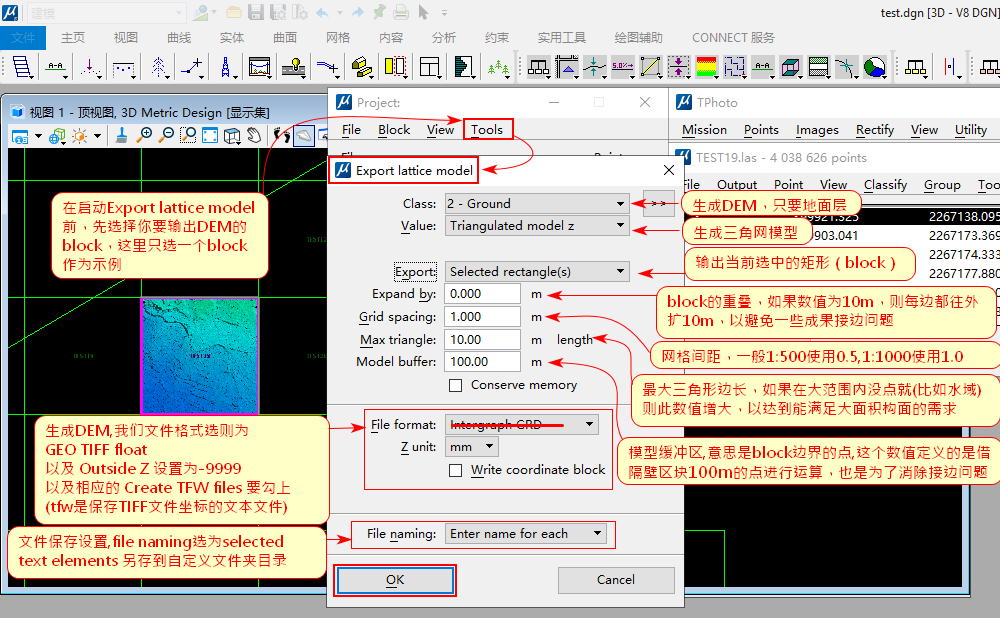
Task: Open the Export dropdown Selected rectangle(s)
Action: 536,272
